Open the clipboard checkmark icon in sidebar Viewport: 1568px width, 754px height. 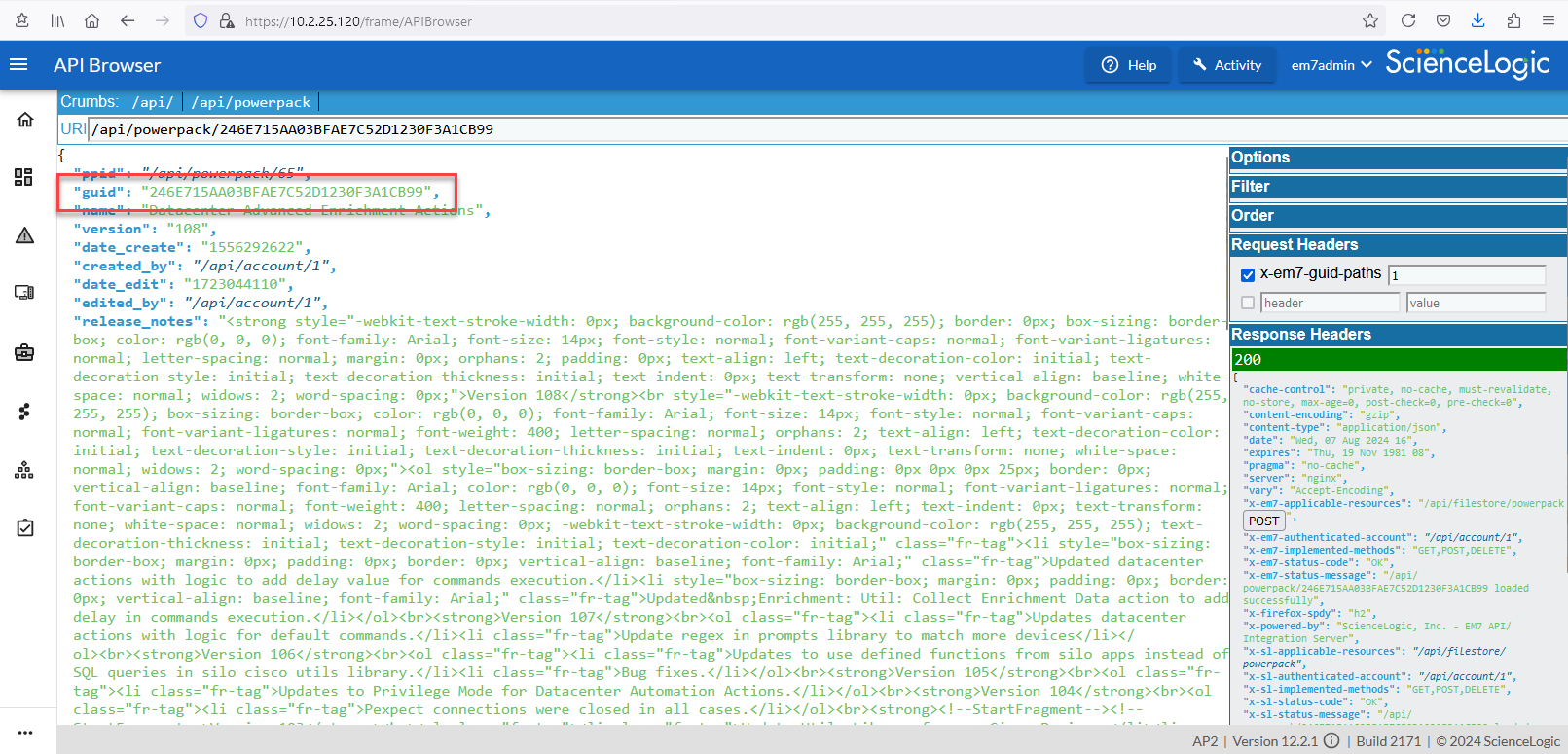pyautogui.click(x=25, y=527)
